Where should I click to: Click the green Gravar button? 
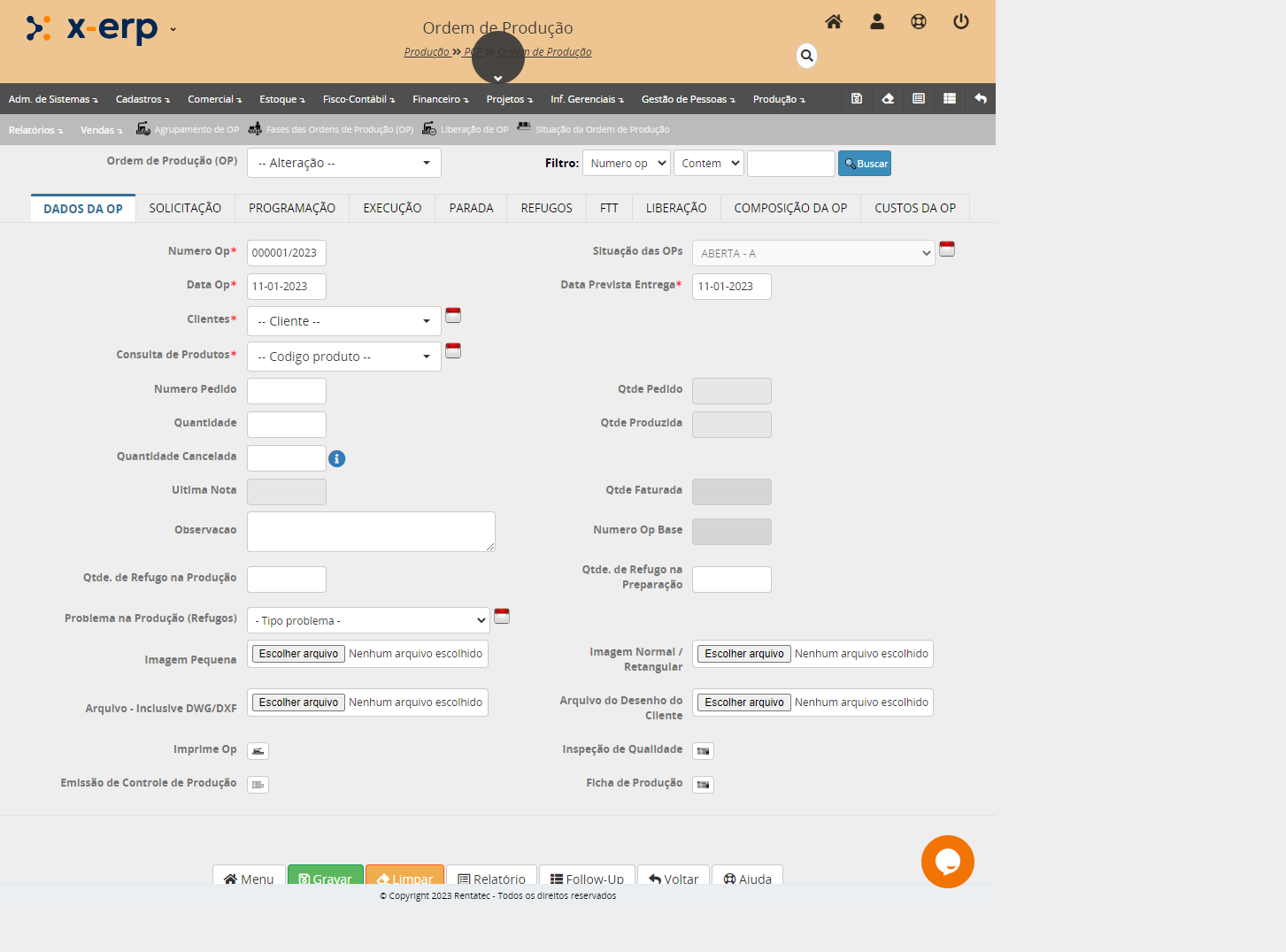[x=325, y=877]
